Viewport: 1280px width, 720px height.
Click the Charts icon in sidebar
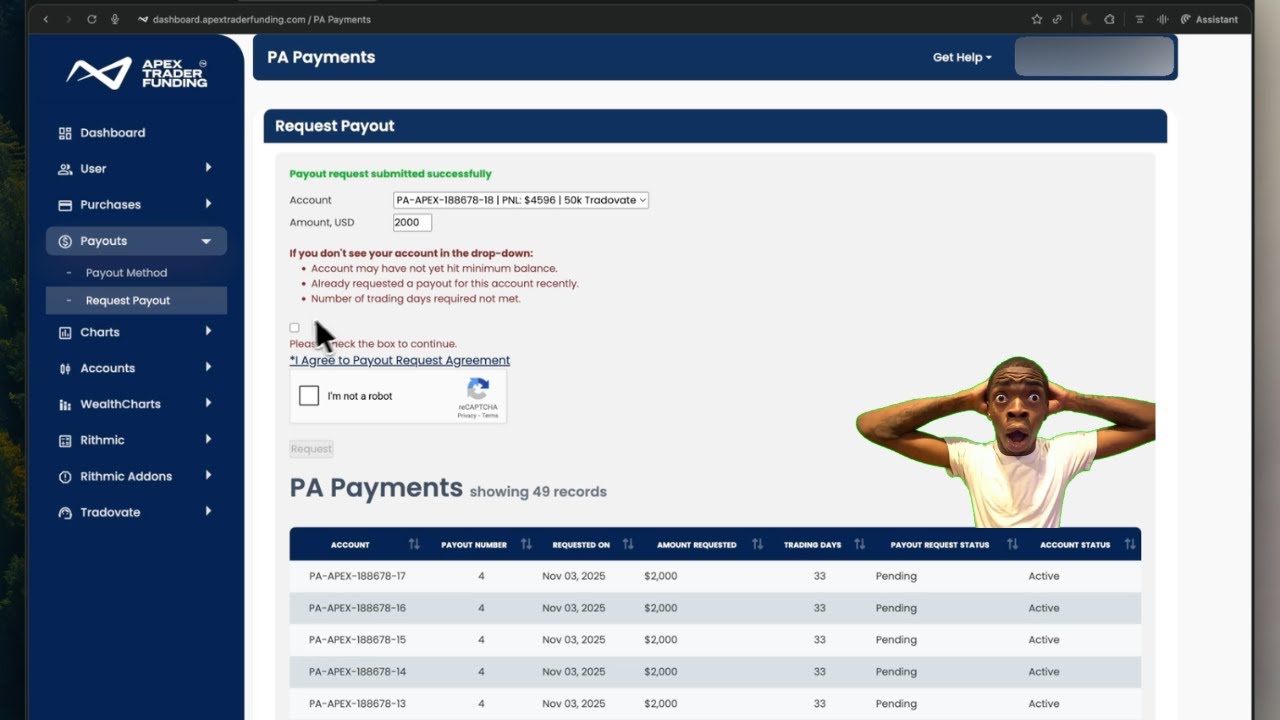[x=65, y=333]
